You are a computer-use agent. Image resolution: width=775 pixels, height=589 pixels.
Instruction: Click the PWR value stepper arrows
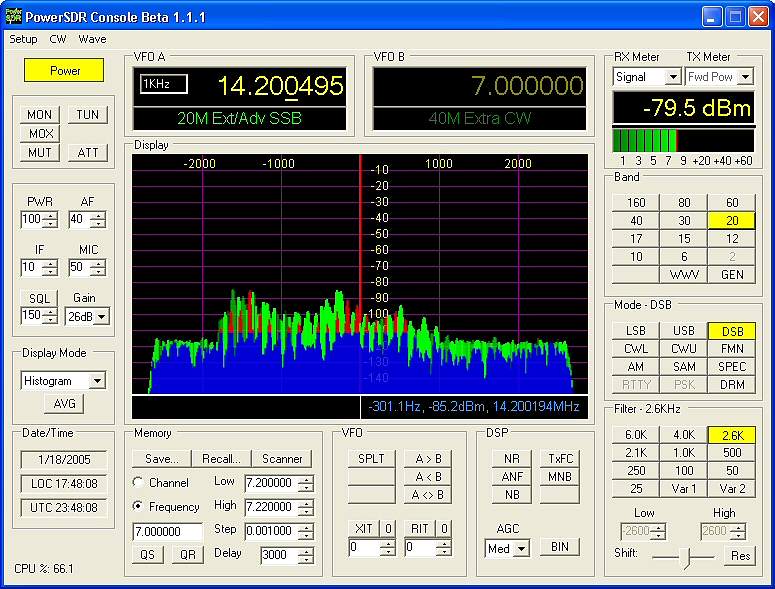point(50,219)
